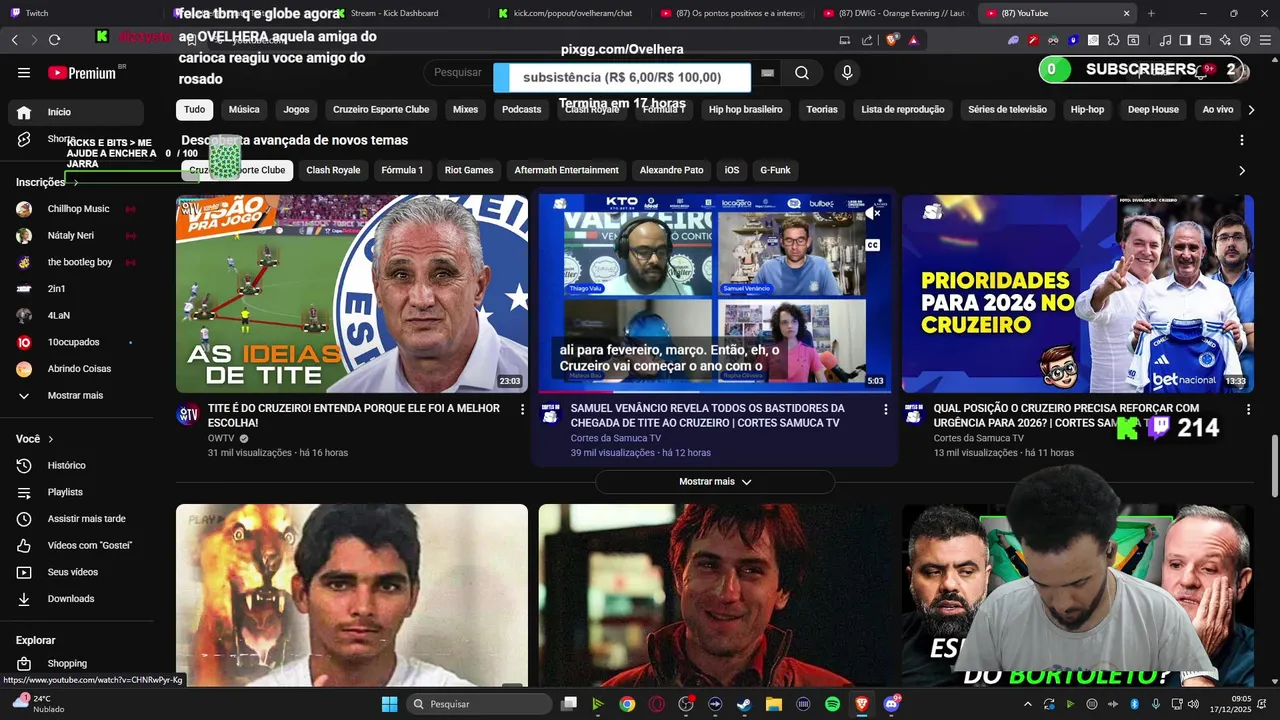Screen dimensions: 1280x720
Task: Reload the page with the browser refresh icon
Action: click(x=54, y=40)
